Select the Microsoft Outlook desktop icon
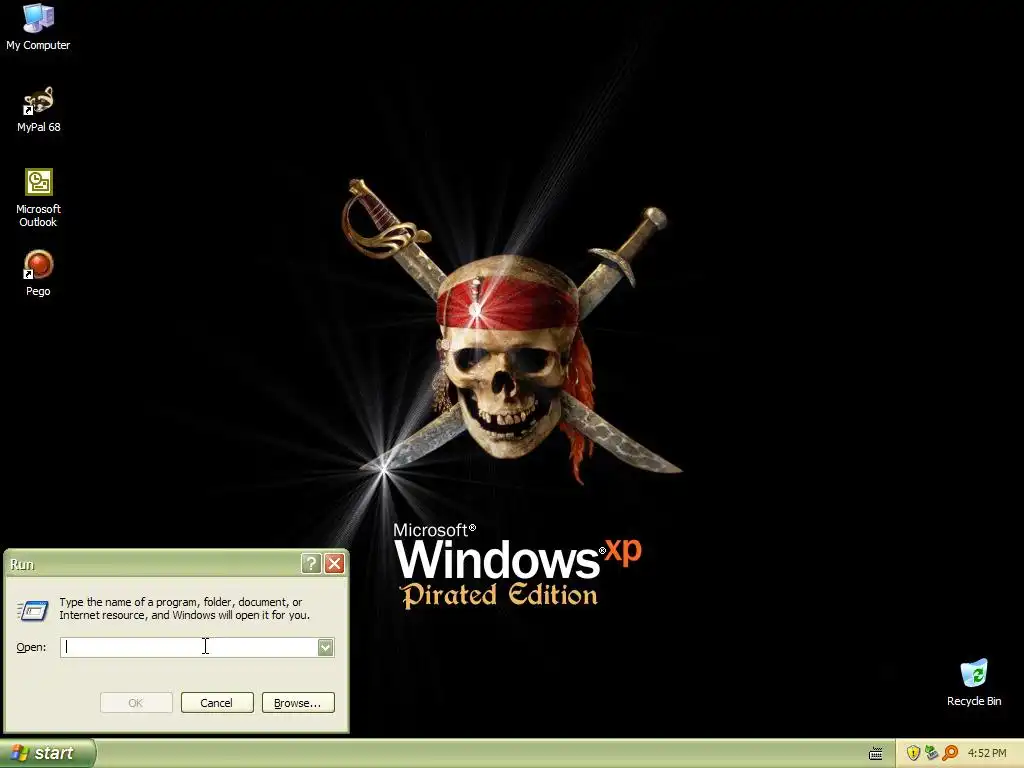This screenshot has height=768, width=1024. coord(38,198)
